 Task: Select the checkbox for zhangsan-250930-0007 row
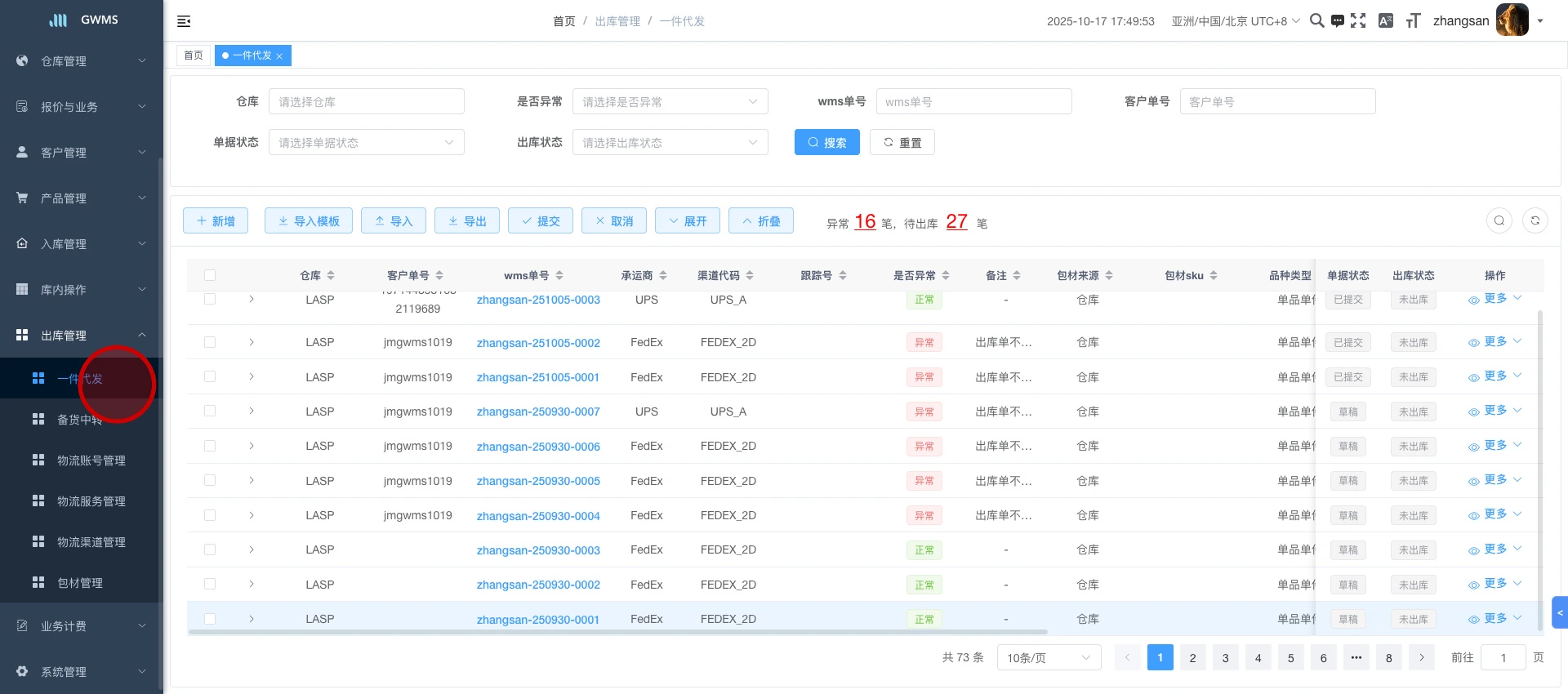pyautogui.click(x=210, y=412)
